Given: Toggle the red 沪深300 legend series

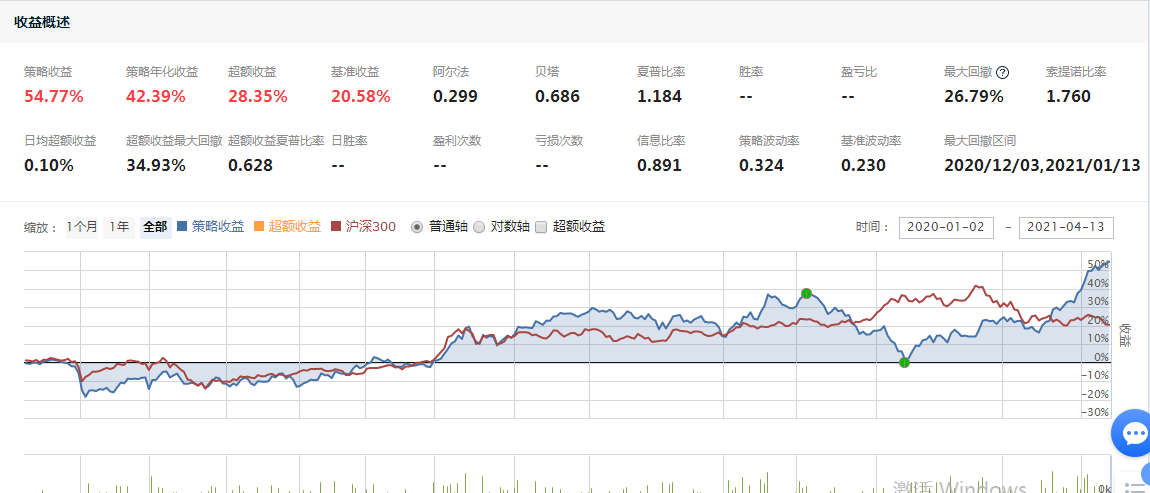Looking at the screenshot, I should (364, 227).
